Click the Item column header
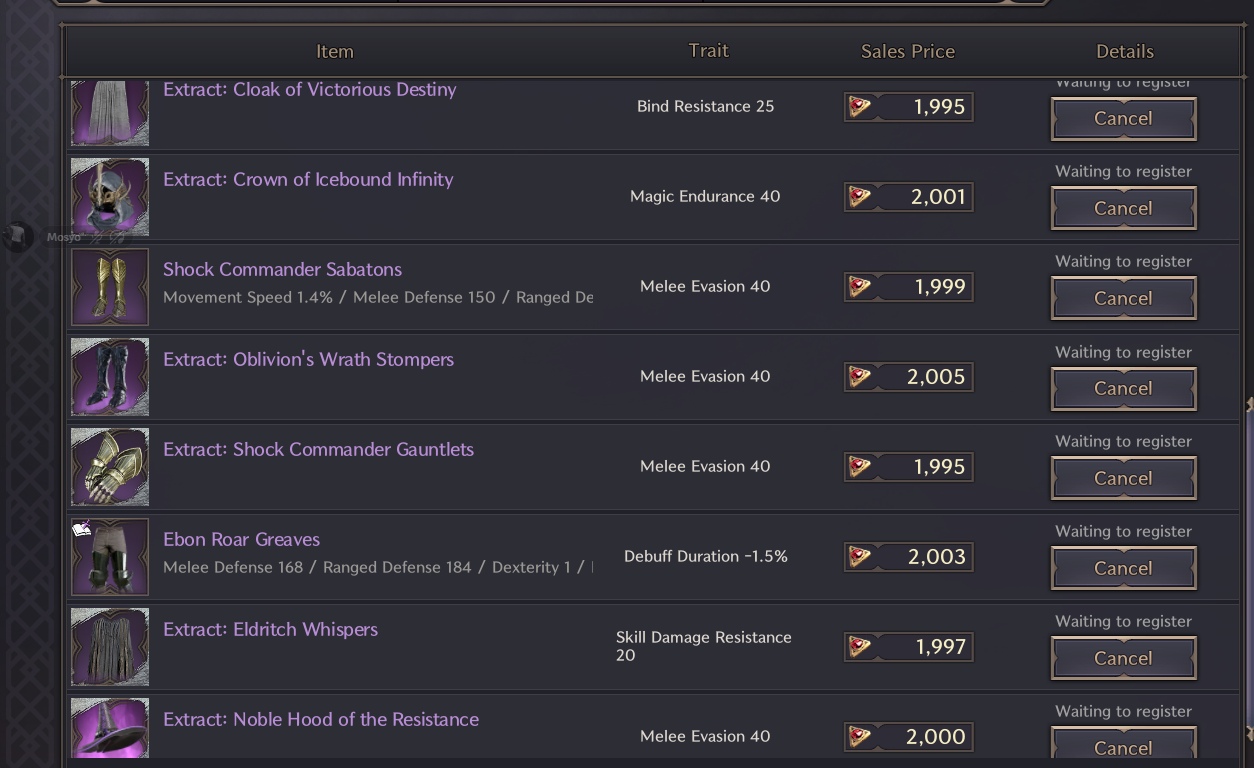The image size is (1254, 768). point(335,51)
